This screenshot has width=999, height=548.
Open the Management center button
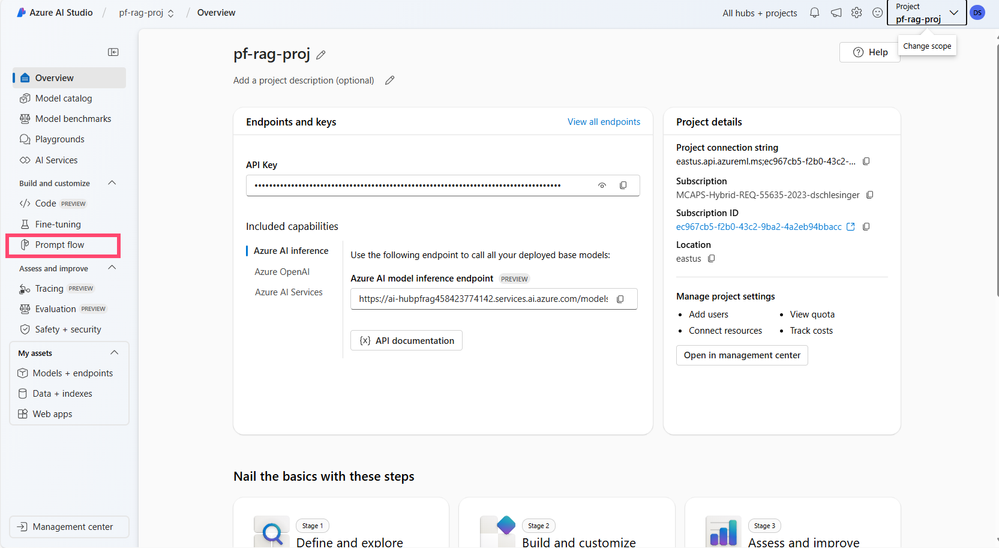(69, 527)
